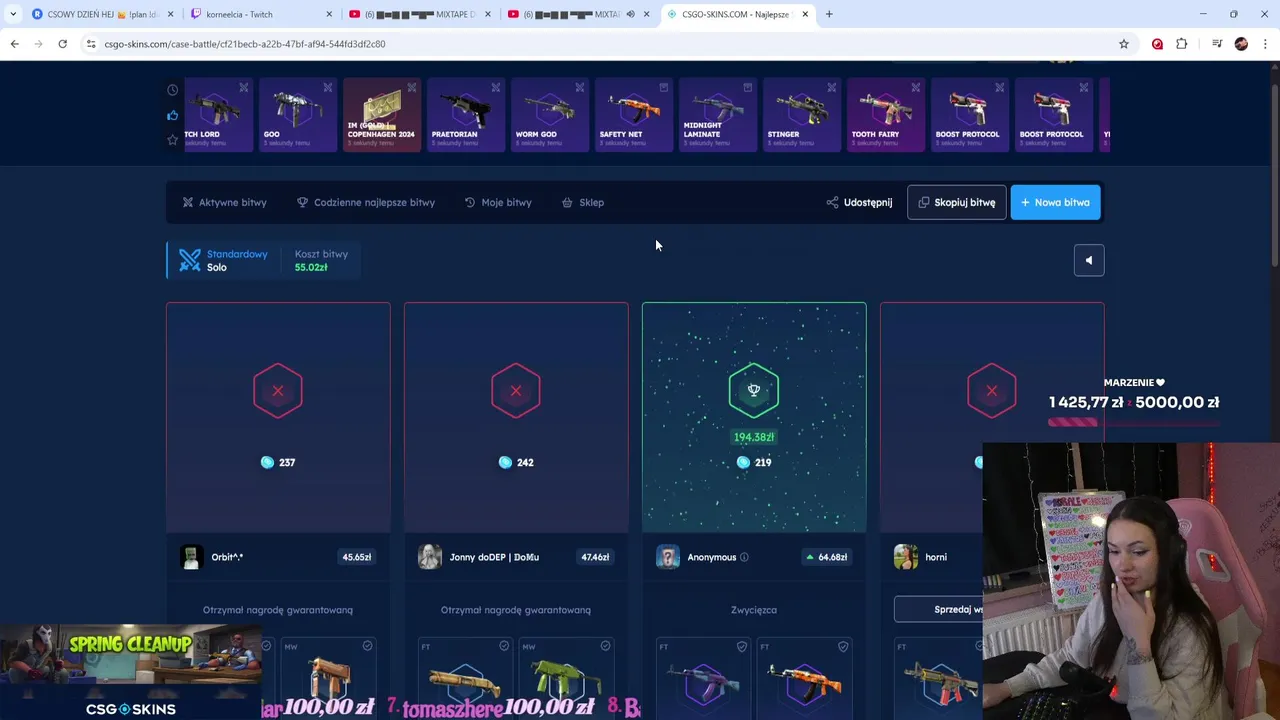Image resolution: width=1280 pixels, height=720 pixels.
Task: Reload the page
Action: pyautogui.click(x=62, y=44)
